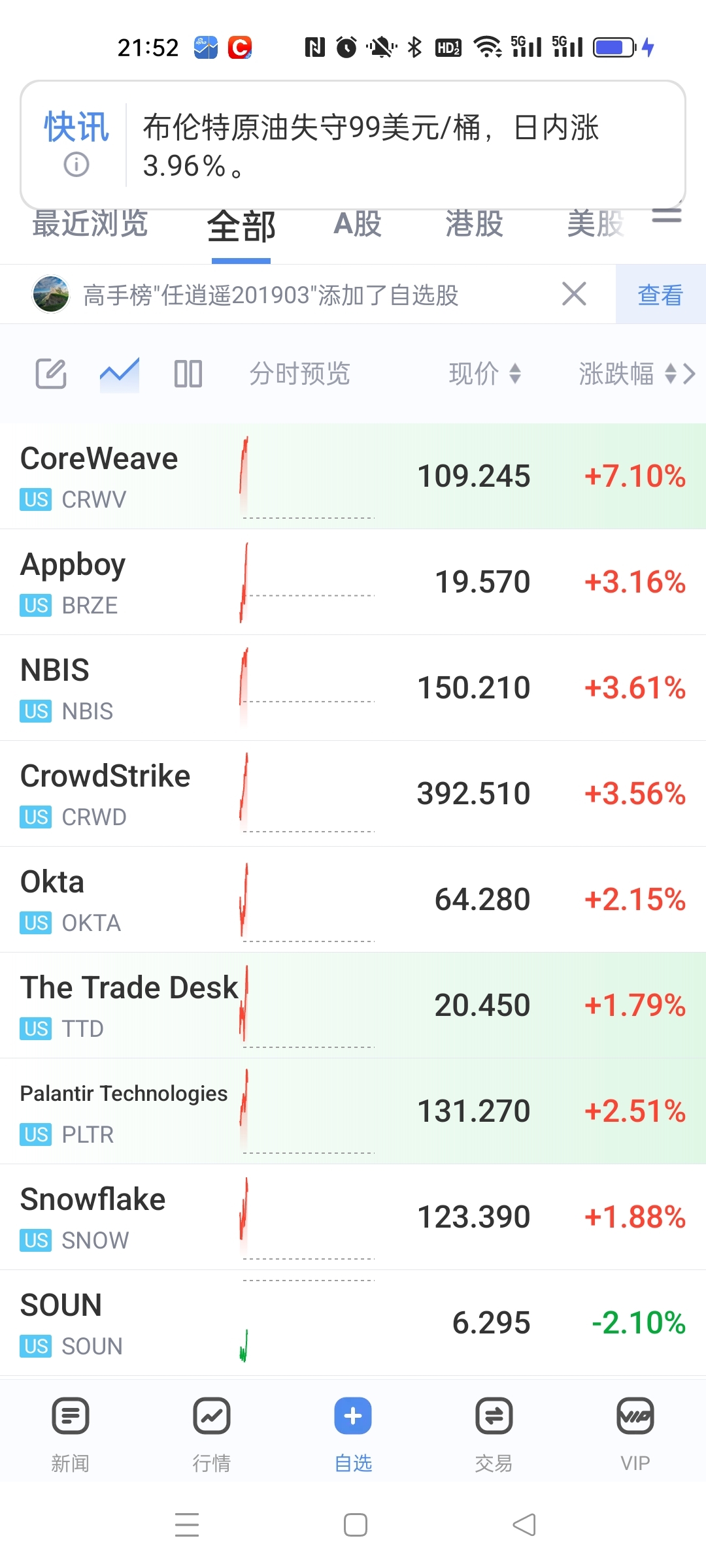The height and width of the screenshot is (1568, 706).
Task: Open the 行情 market icon
Action: (212, 1416)
